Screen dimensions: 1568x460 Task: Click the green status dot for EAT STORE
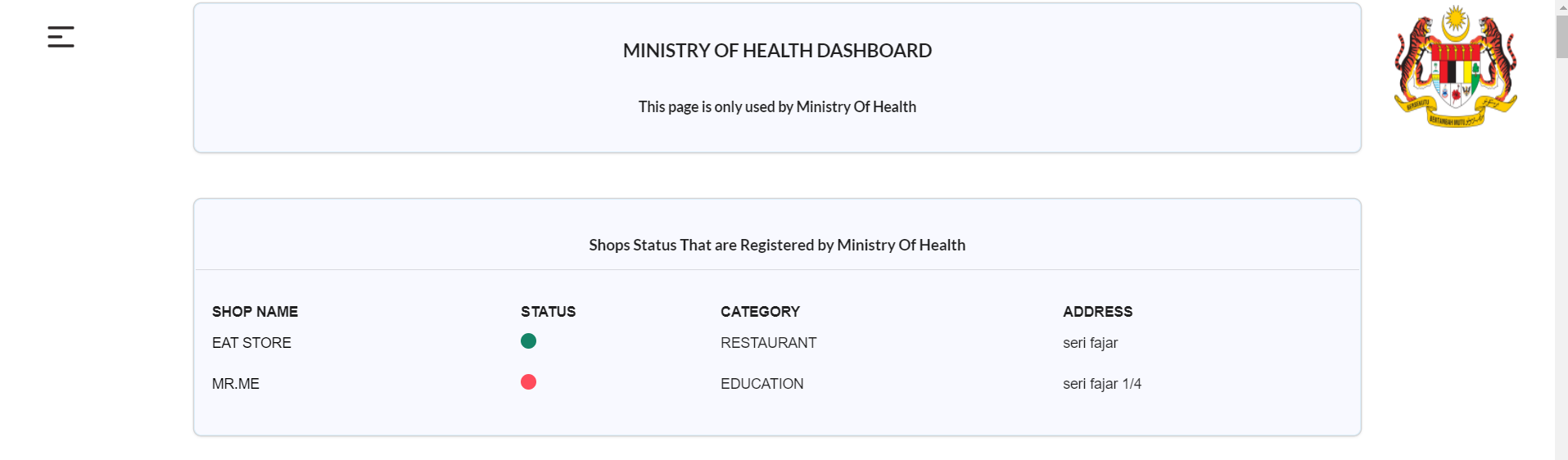(x=528, y=341)
